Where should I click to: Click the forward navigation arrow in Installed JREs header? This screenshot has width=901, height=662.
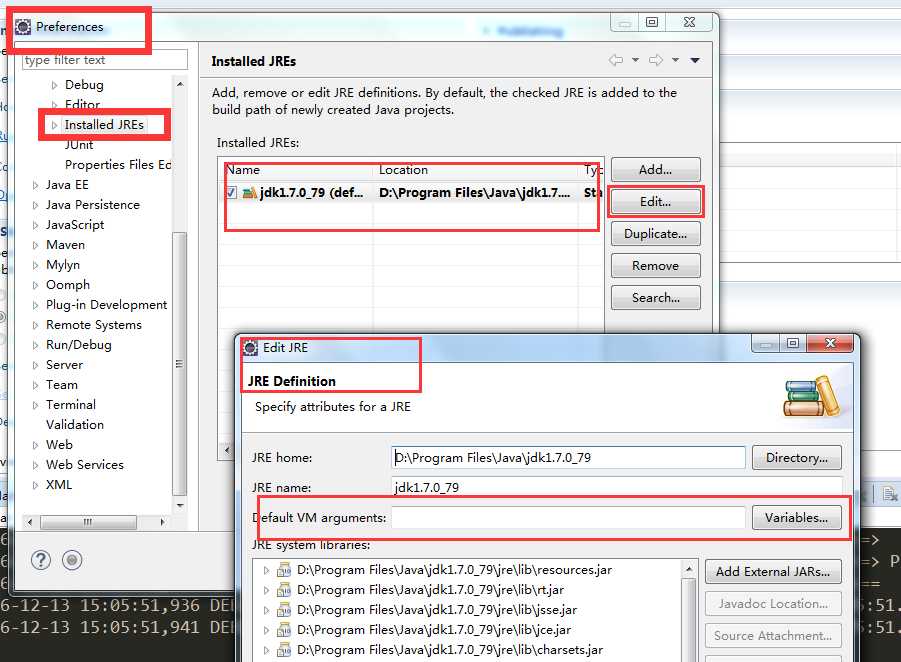656,60
